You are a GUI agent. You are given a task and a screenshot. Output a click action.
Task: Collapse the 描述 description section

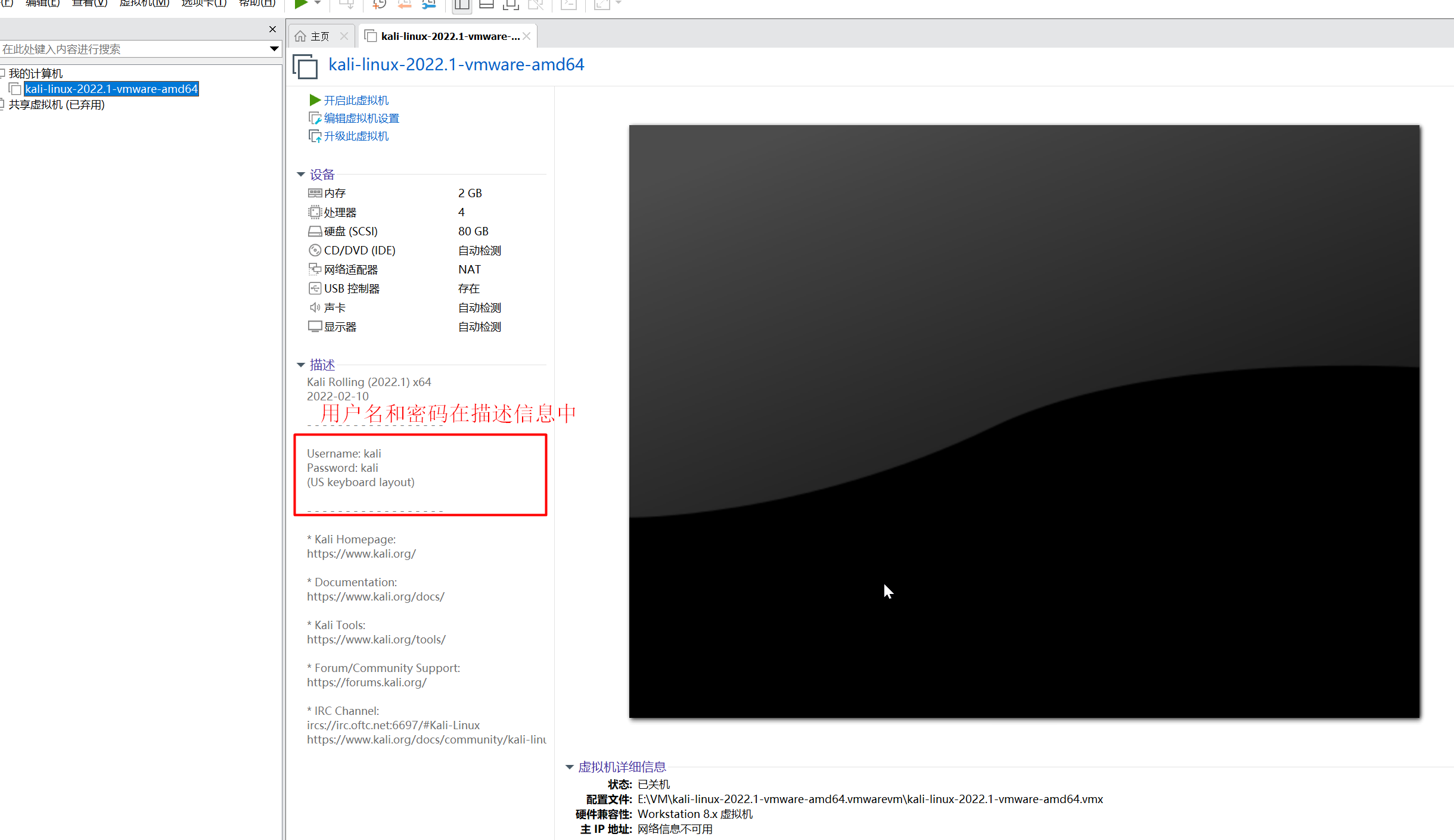[301, 365]
